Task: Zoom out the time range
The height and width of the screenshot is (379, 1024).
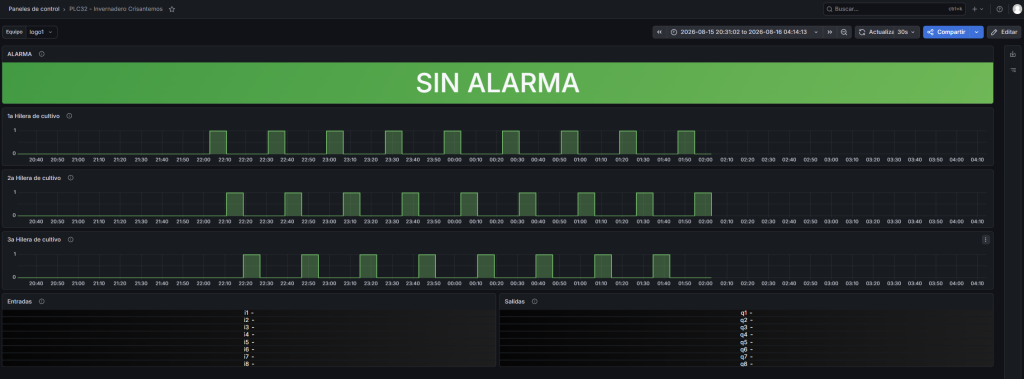Action: click(x=844, y=32)
